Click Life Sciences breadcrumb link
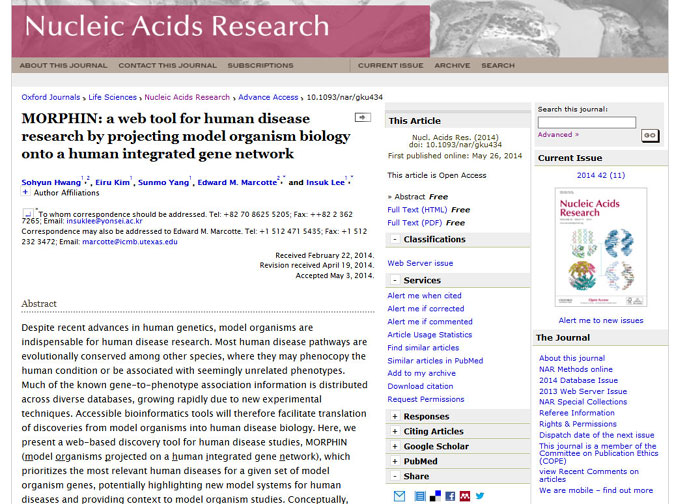 point(112,97)
